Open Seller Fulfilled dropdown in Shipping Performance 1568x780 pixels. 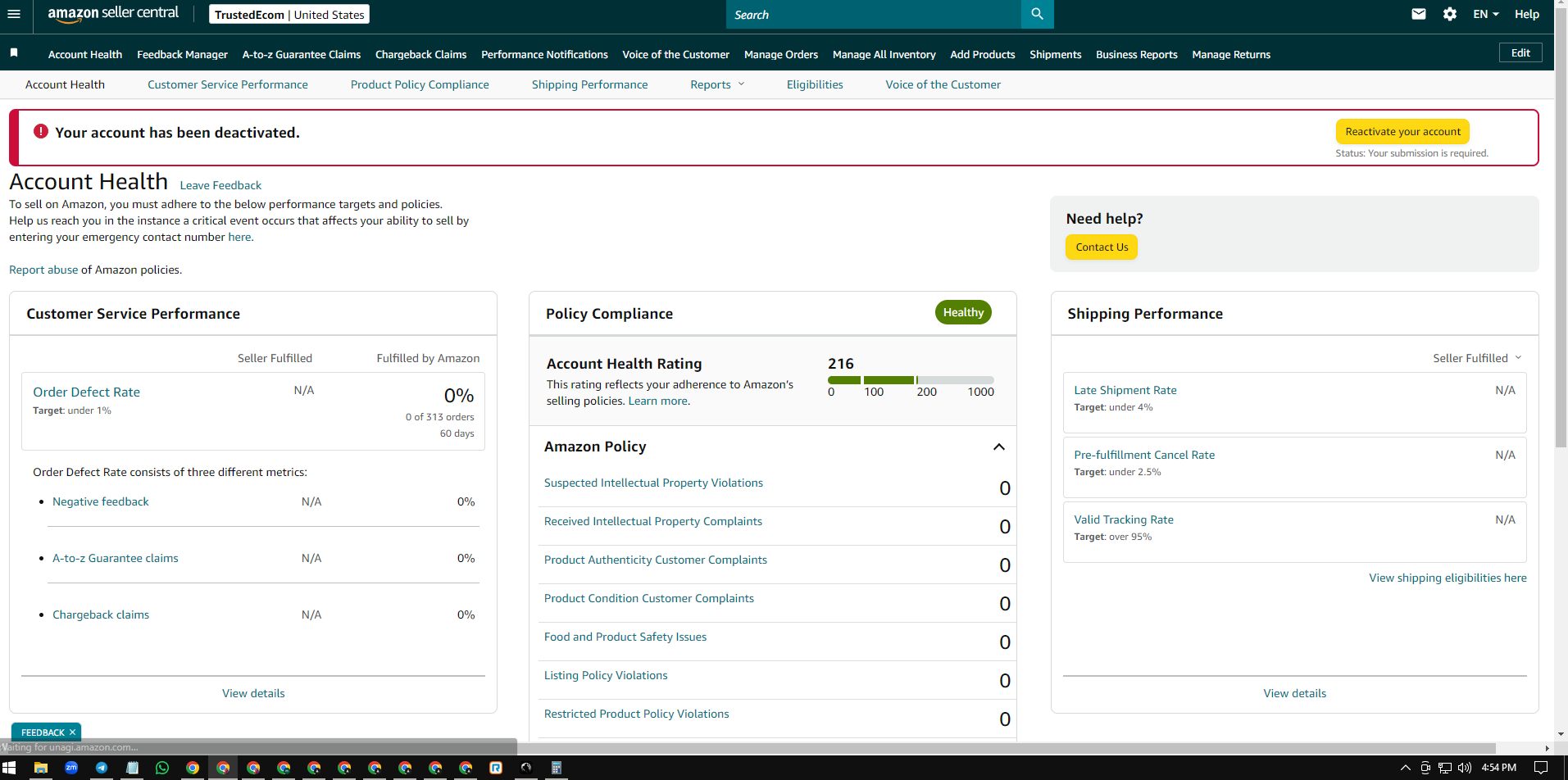pos(1477,358)
